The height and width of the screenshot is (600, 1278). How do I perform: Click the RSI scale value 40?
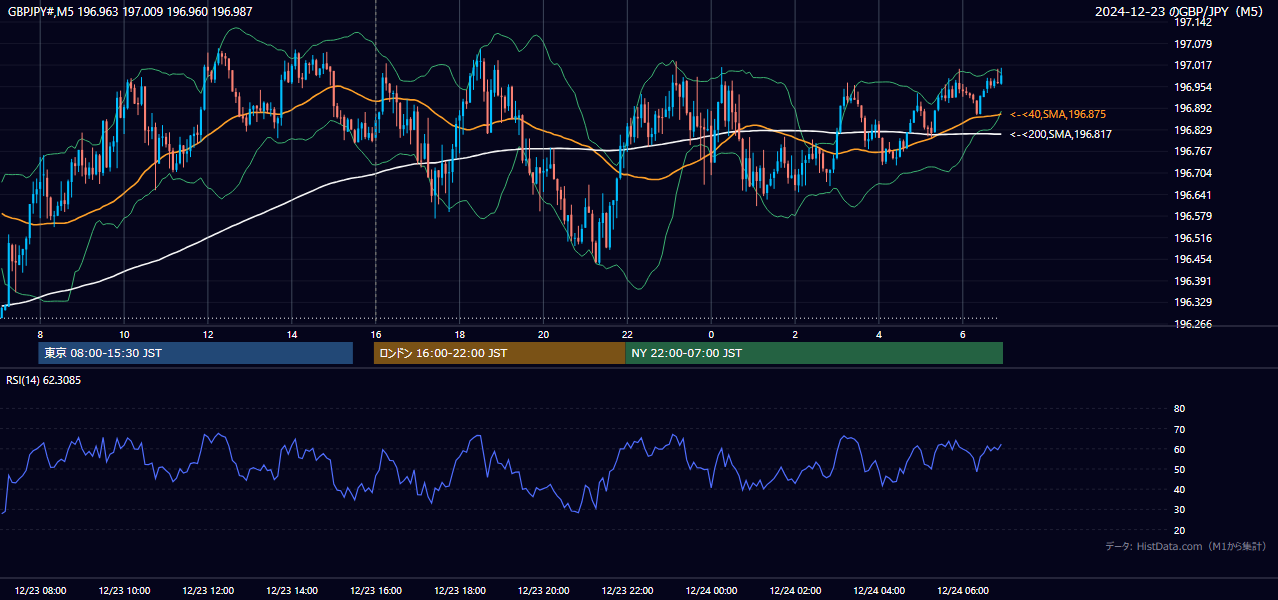click(x=1179, y=489)
